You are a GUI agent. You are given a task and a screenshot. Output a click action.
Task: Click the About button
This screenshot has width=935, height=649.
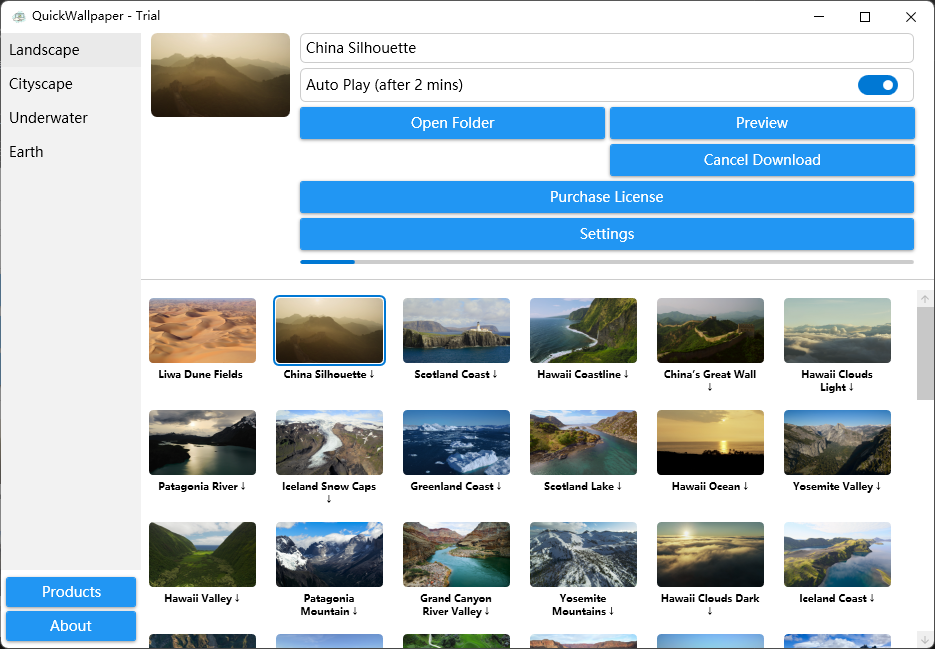point(70,626)
